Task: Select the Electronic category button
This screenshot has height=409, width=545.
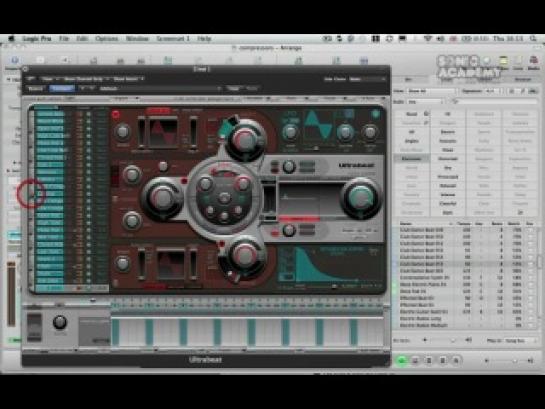Action: 412,159
